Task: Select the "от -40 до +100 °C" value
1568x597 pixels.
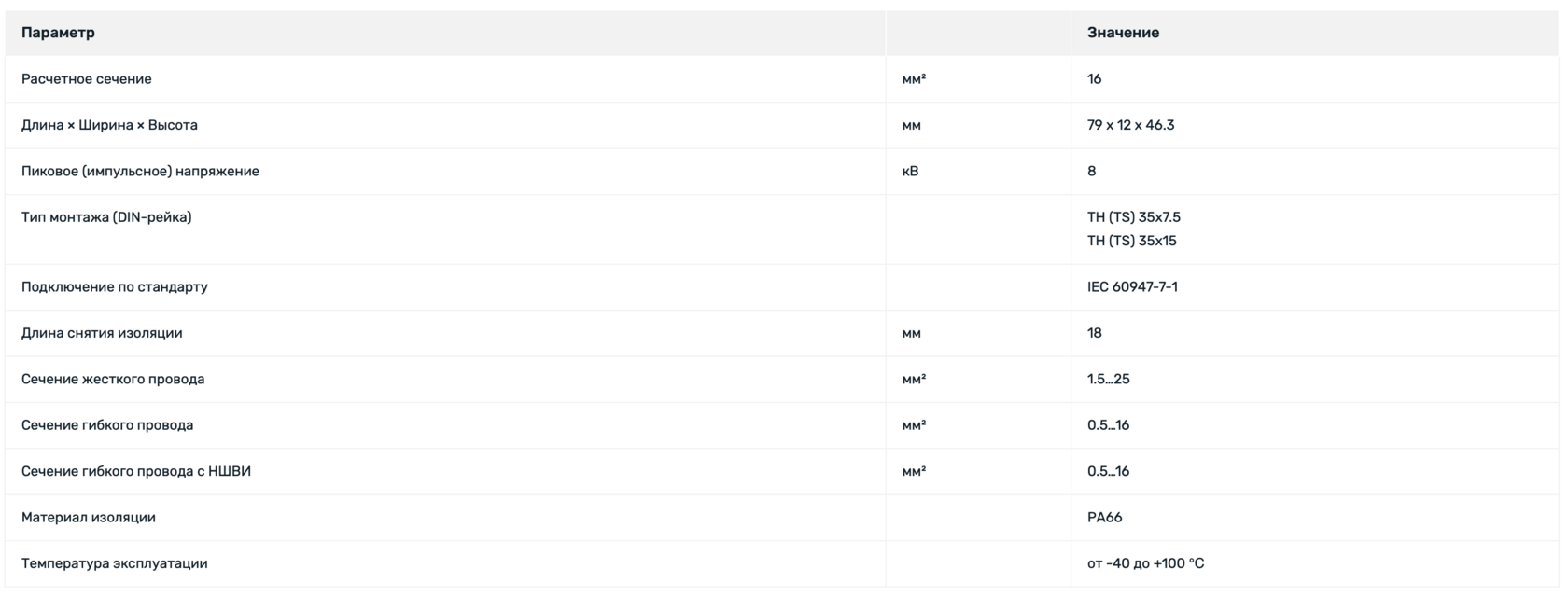Action: [1145, 563]
